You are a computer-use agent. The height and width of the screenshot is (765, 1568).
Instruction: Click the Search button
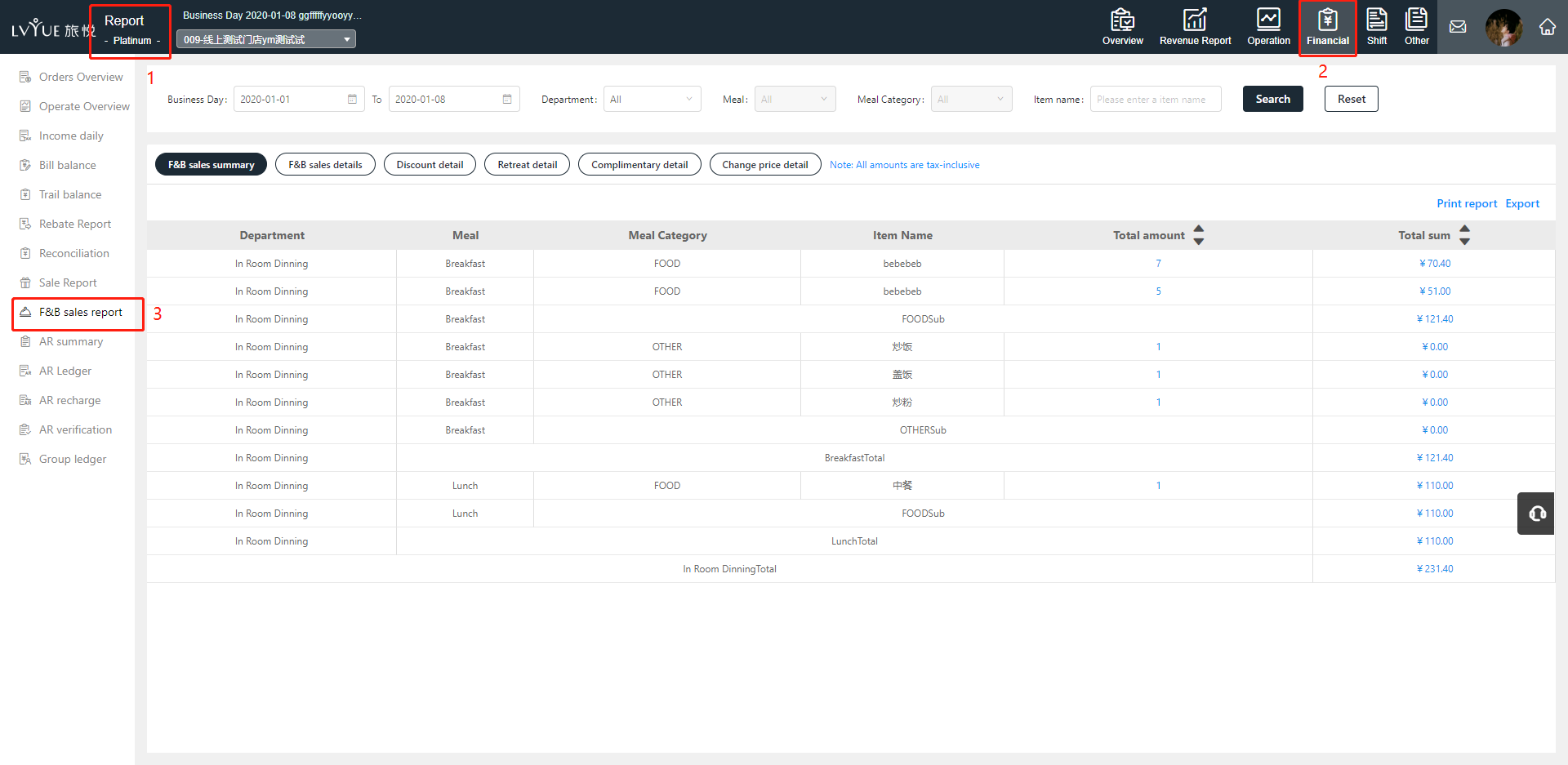(1272, 99)
